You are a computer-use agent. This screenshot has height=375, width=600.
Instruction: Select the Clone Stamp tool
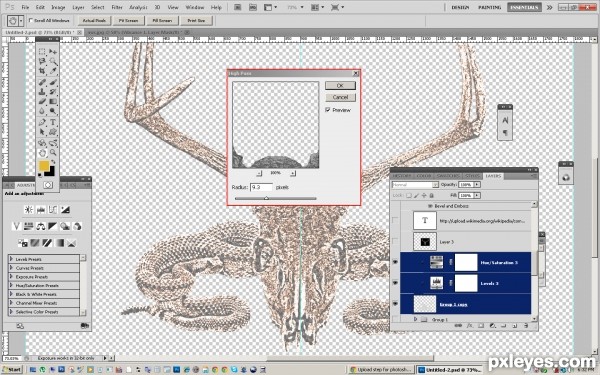pyautogui.click(x=42, y=92)
